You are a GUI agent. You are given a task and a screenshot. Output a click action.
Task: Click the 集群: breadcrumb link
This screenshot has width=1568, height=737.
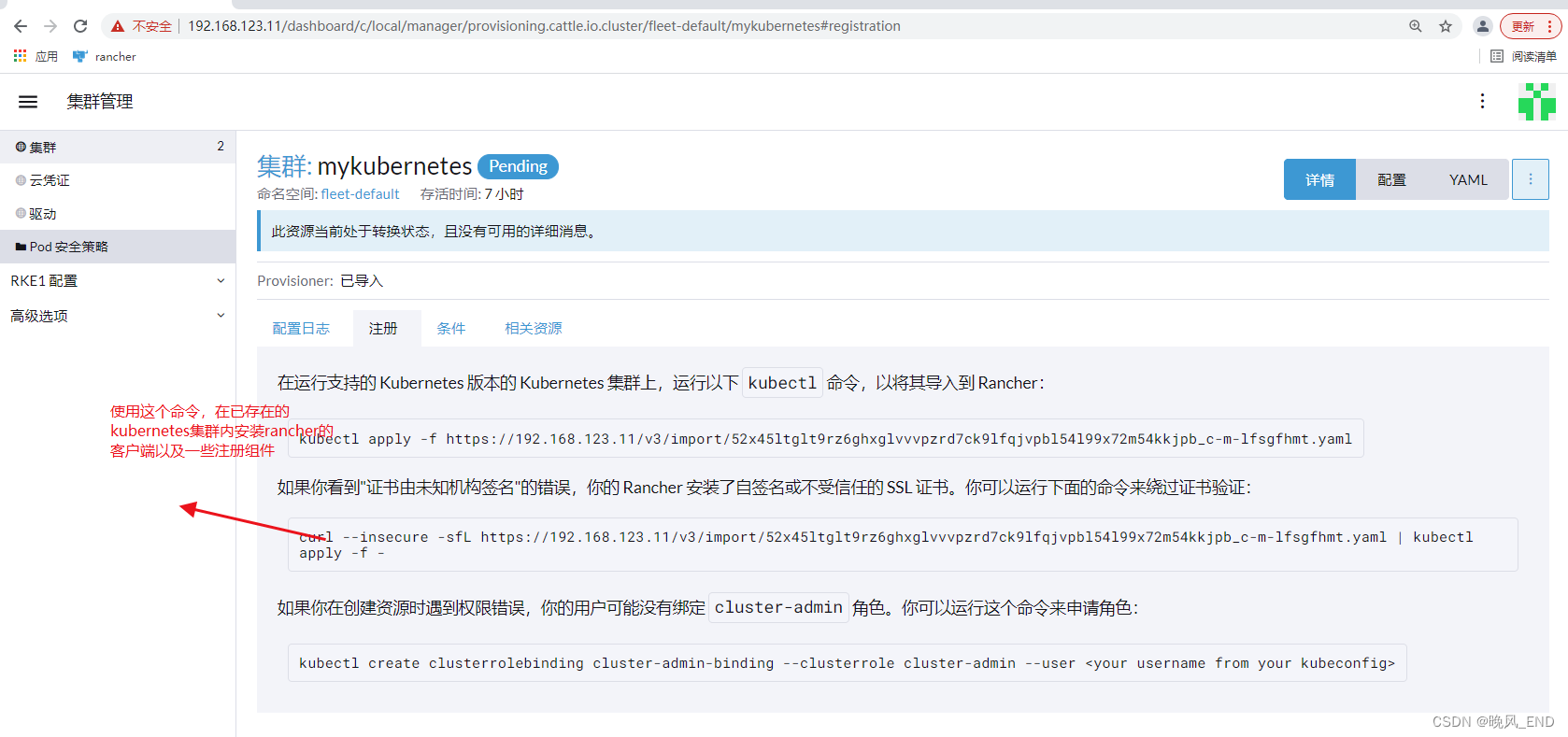tap(284, 166)
